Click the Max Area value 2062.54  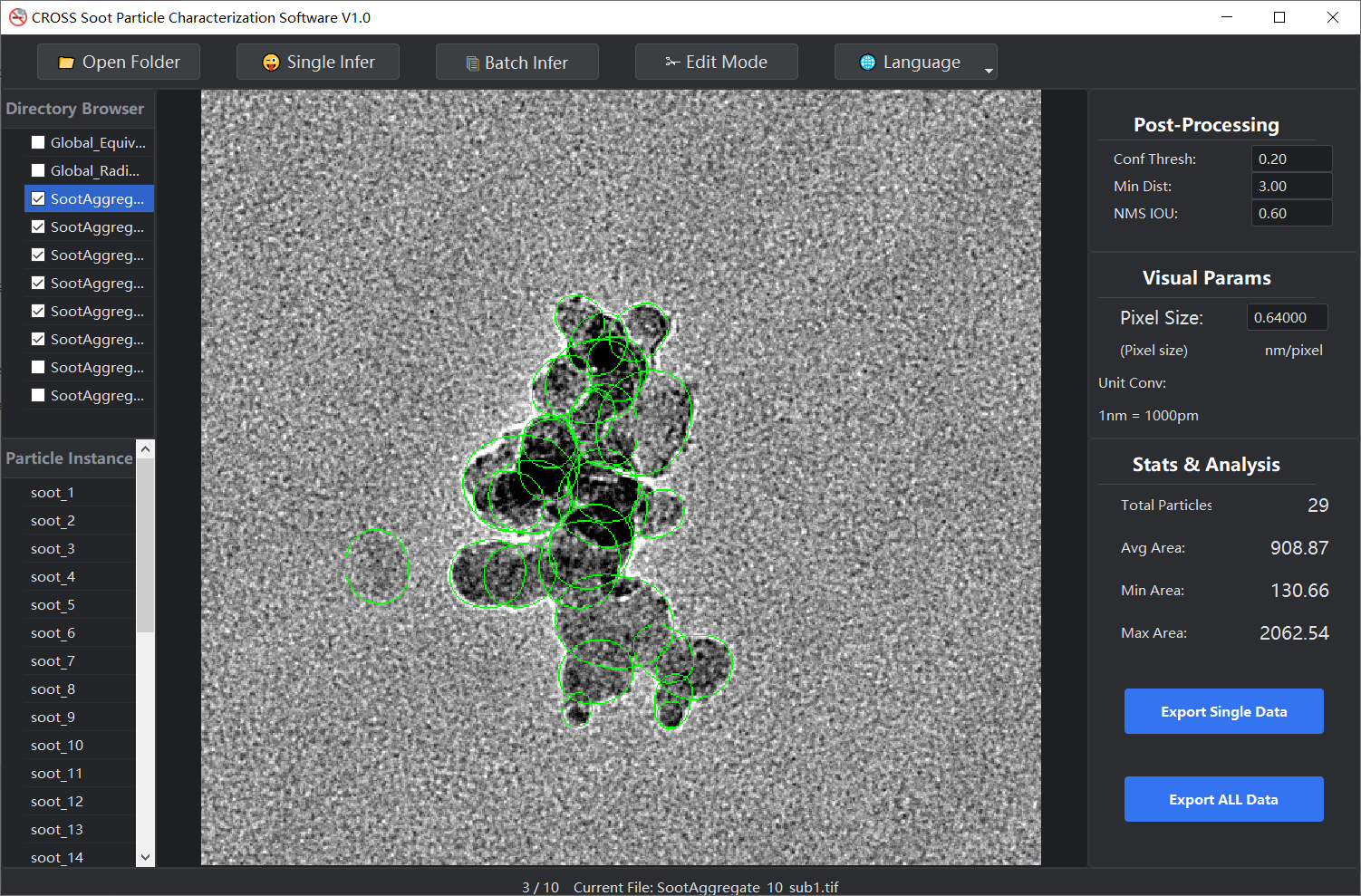coord(1294,633)
